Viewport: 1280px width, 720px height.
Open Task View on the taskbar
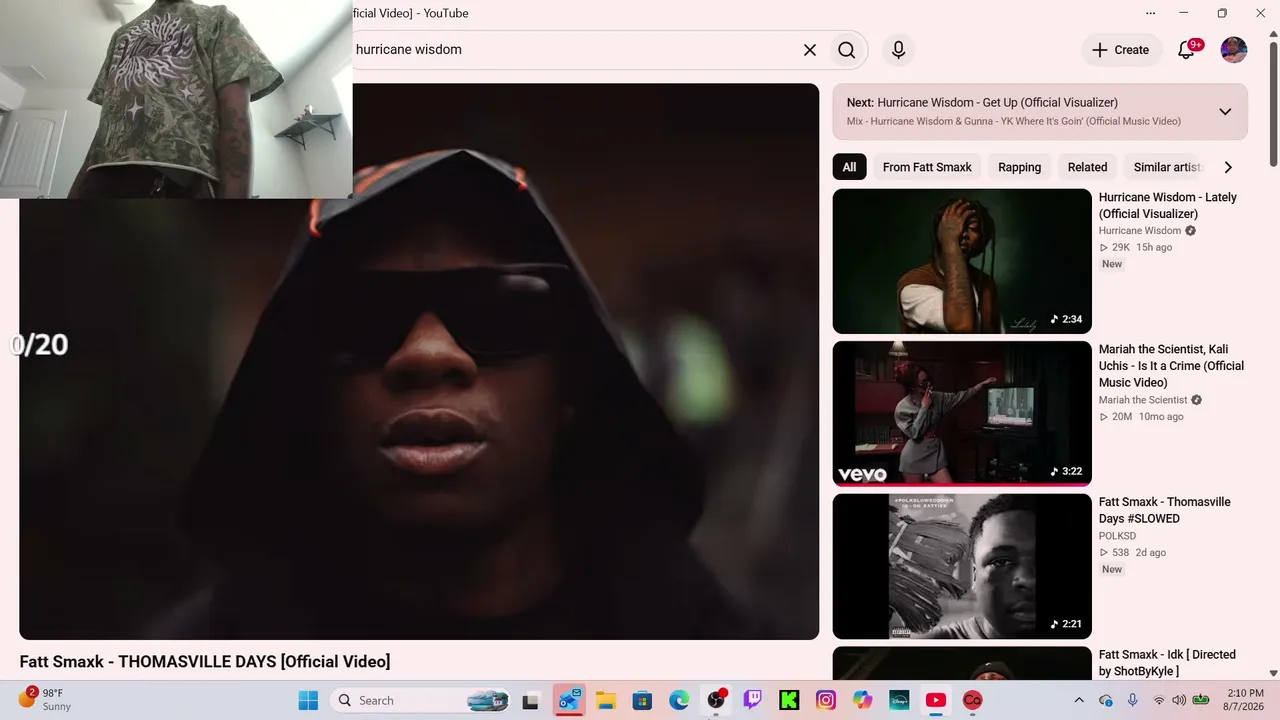[530, 700]
